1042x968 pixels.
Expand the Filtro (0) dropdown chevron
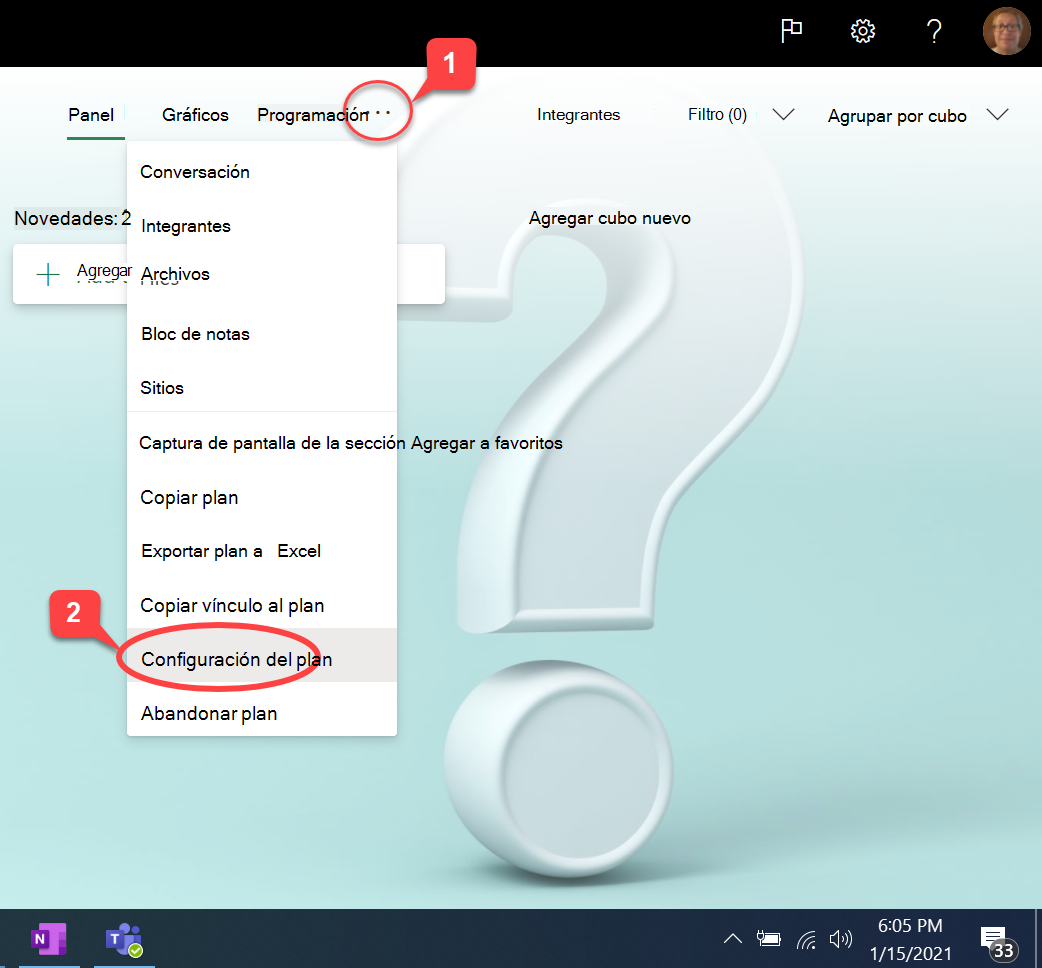783,114
